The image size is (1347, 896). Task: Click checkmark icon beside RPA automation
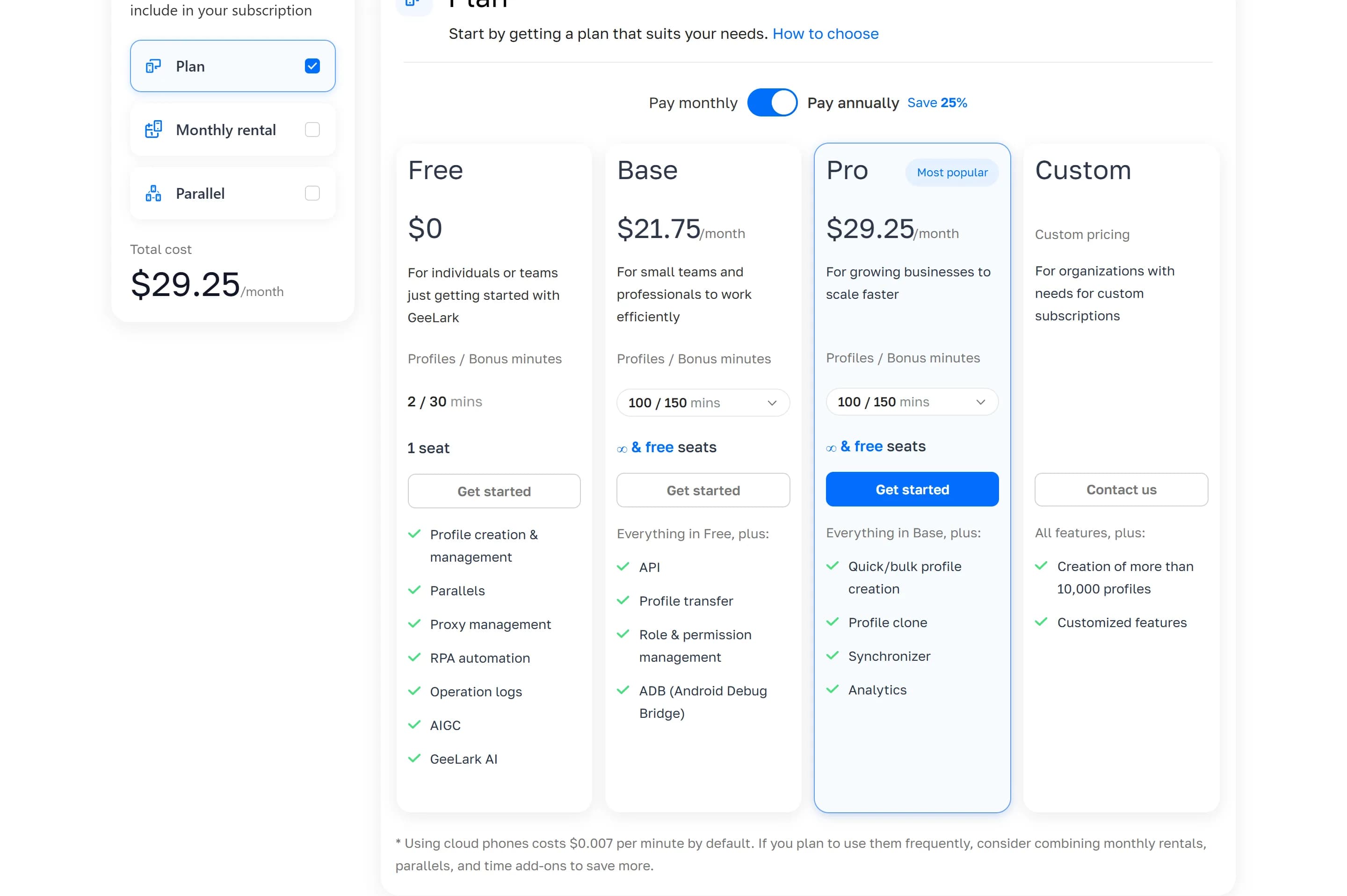tap(414, 657)
